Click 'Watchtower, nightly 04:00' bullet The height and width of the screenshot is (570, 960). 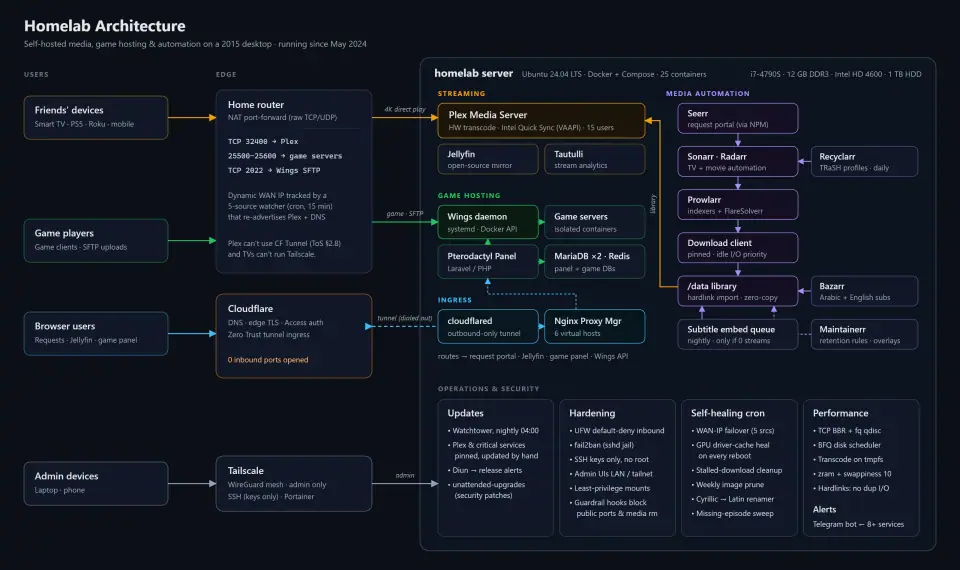tap(493, 431)
